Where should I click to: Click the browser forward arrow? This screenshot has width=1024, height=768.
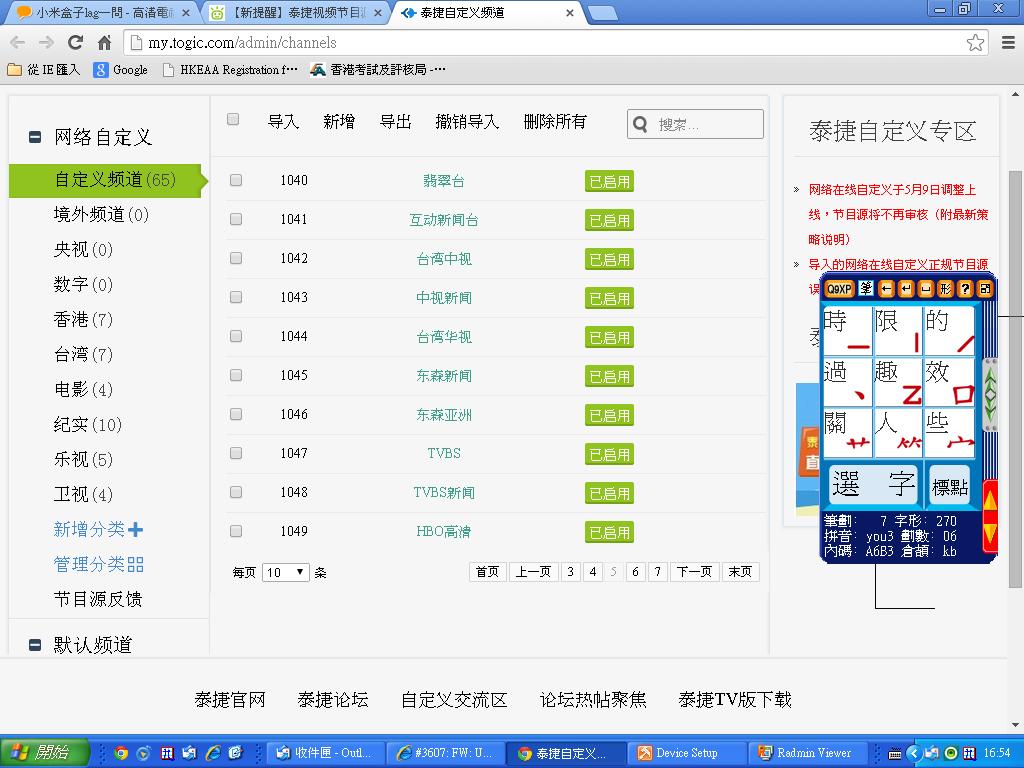(x=46, y=43)
